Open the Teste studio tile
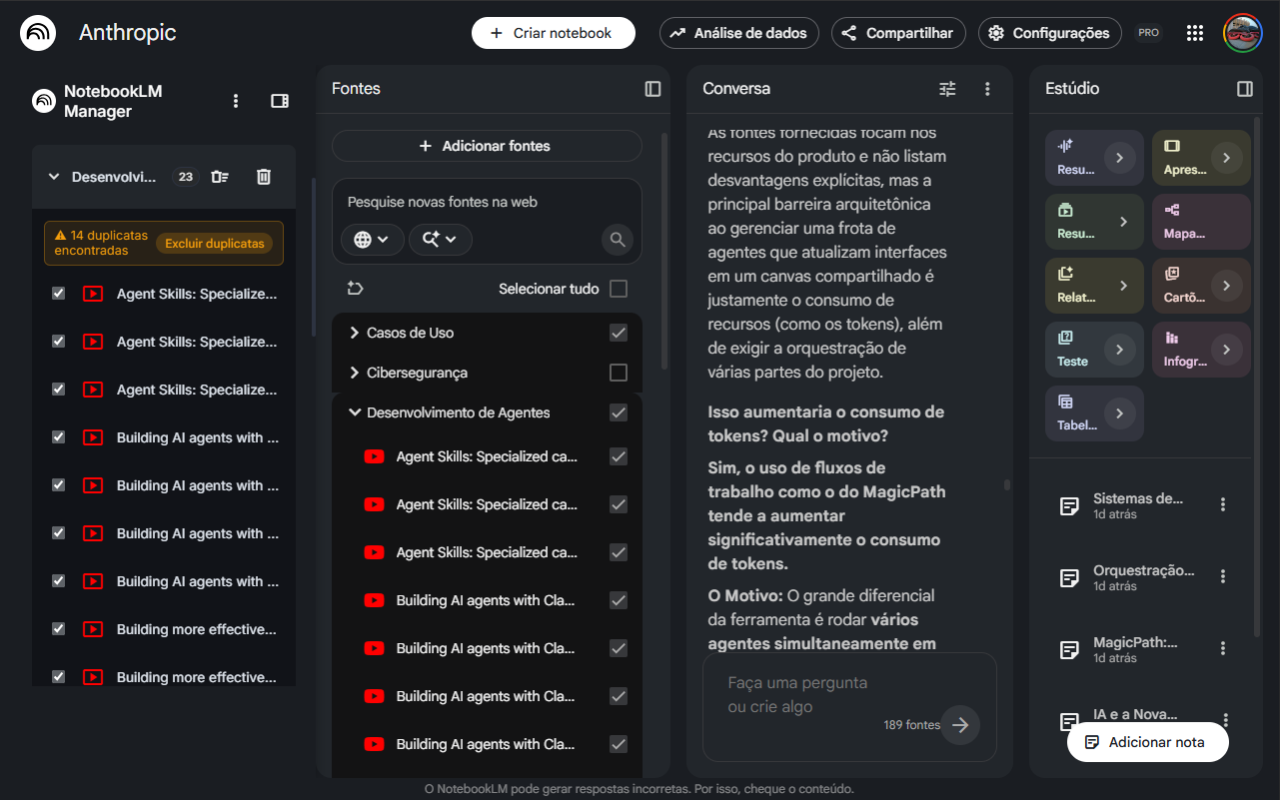The image size is (1280, 800). (1094, 349)
